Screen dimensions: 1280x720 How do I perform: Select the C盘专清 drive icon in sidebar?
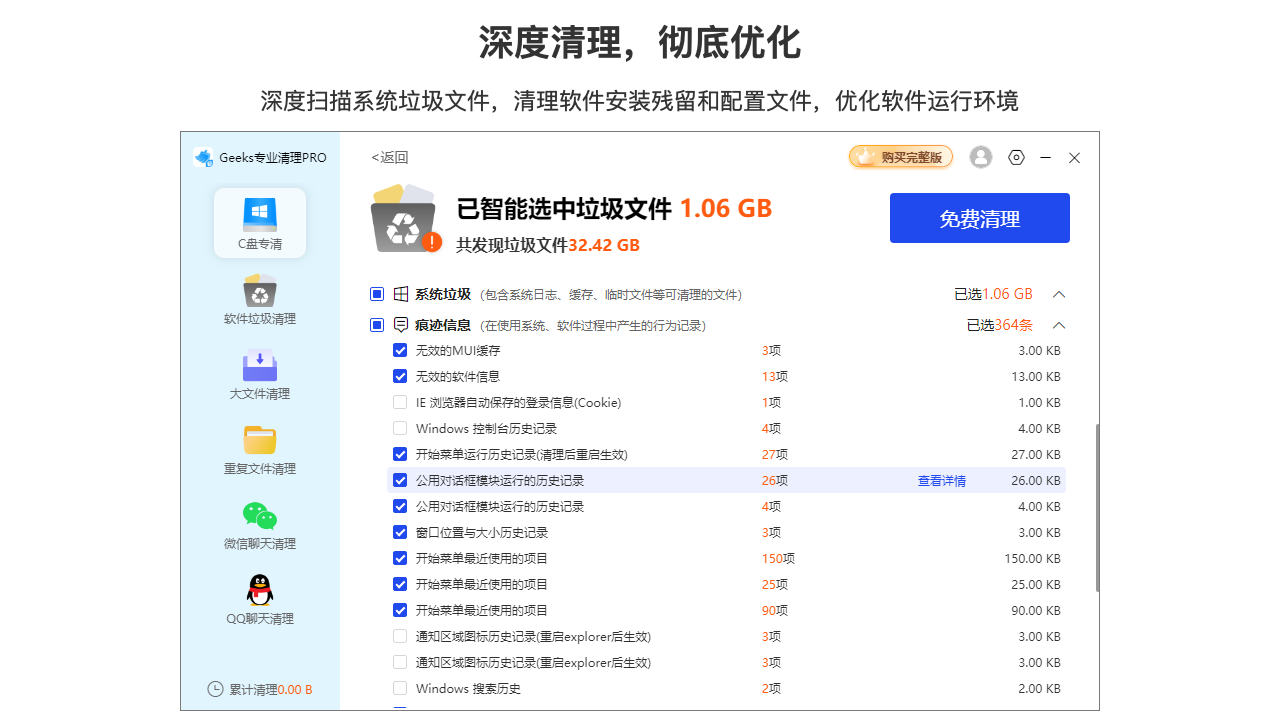[x=260, y=215]
